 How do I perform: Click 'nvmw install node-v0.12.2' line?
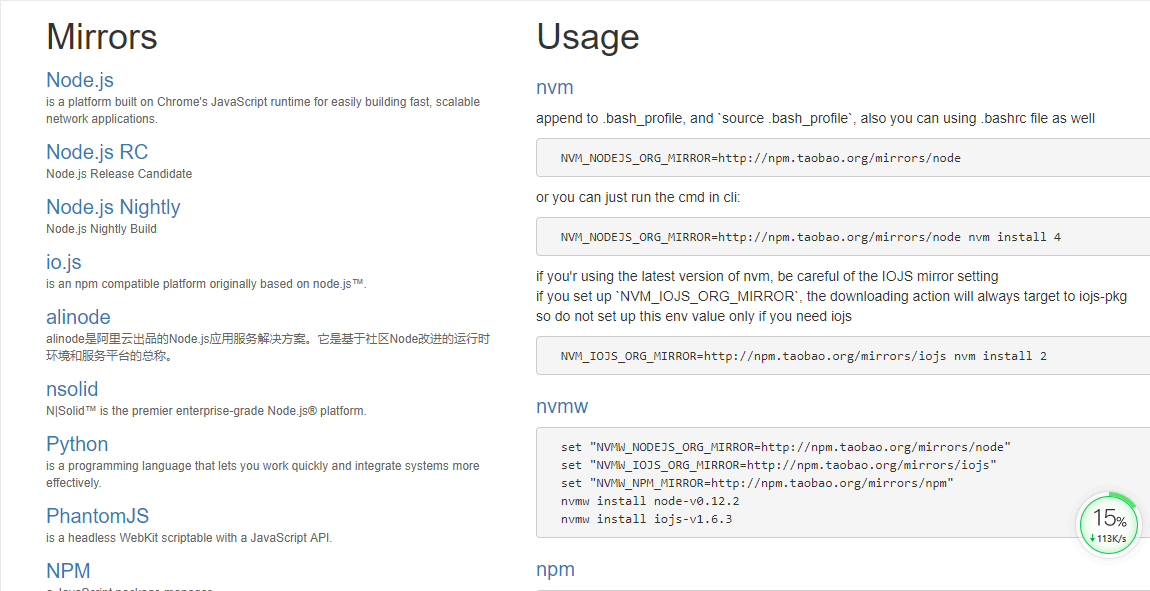pos(653,501)
